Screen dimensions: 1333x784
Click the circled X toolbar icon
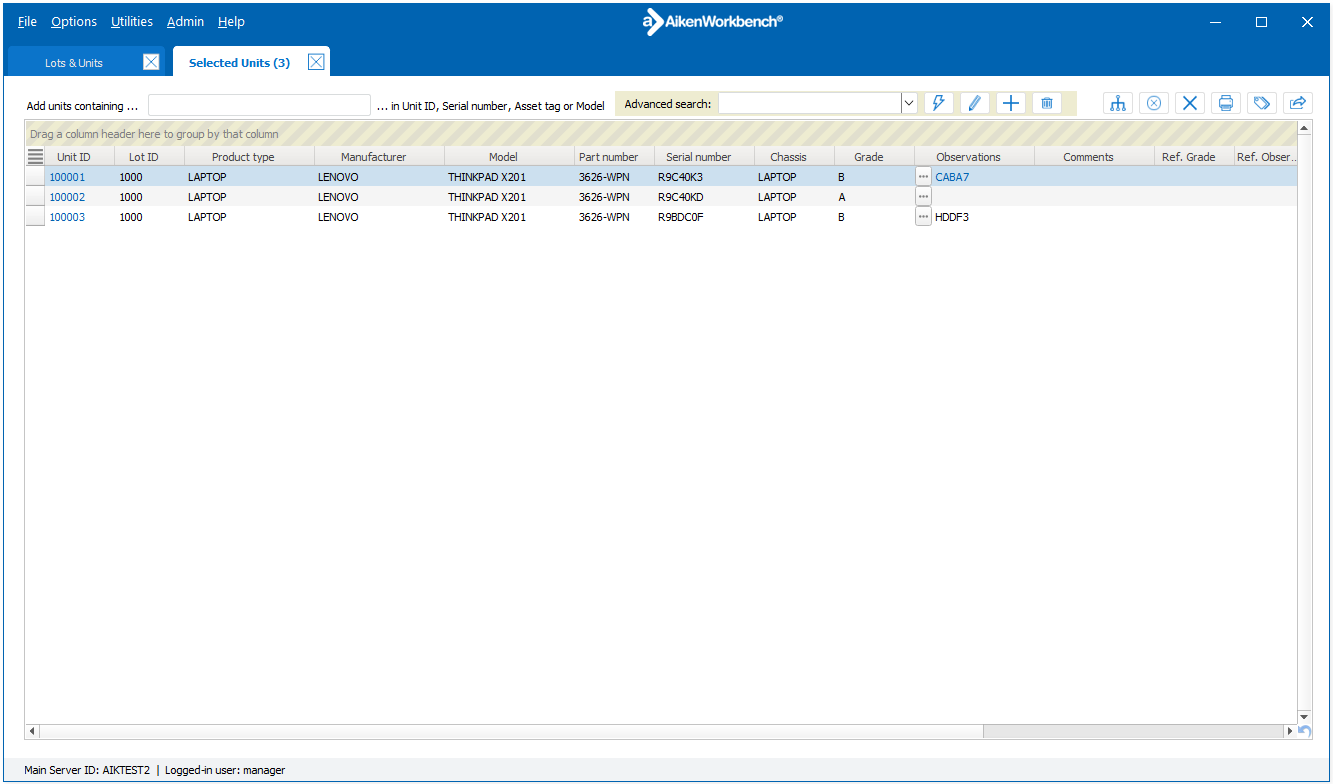[1154, 103]
